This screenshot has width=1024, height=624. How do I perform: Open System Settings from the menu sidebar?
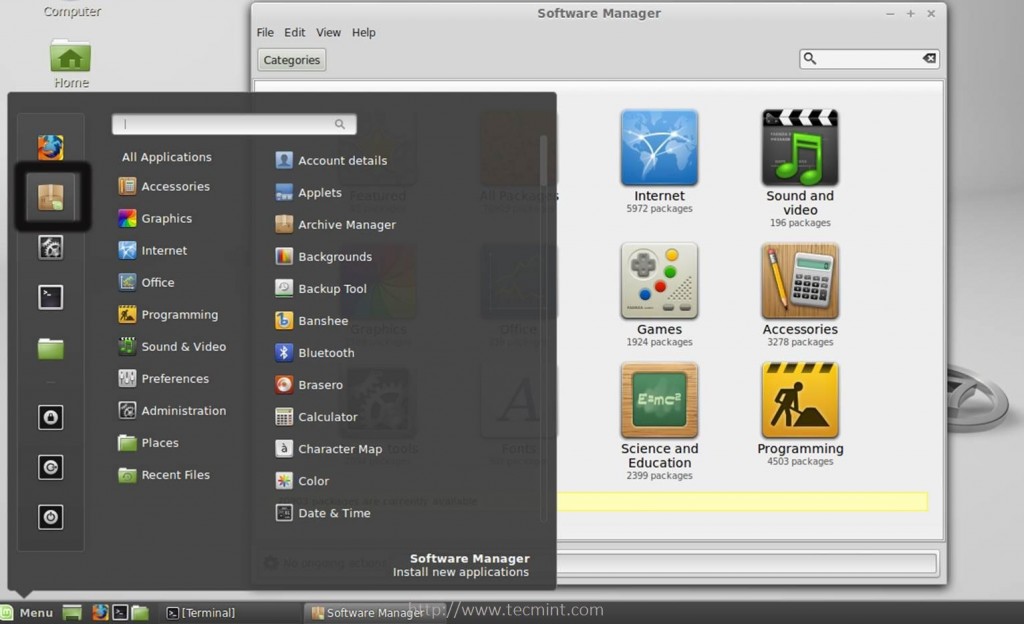coord(50,247)
